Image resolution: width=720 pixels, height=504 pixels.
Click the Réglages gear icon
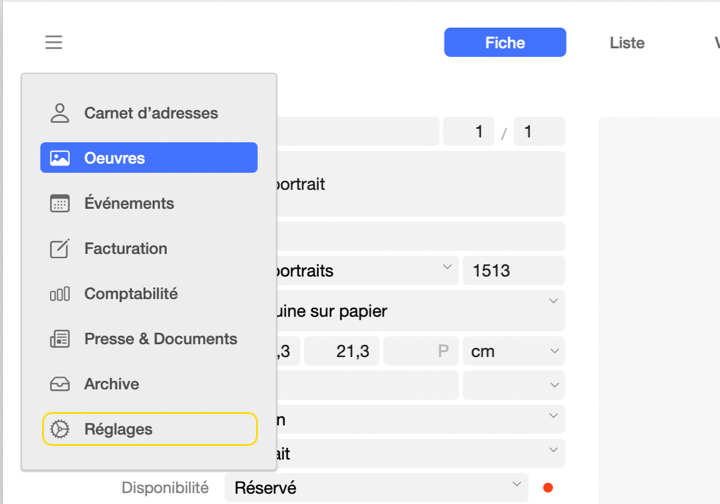60,429
